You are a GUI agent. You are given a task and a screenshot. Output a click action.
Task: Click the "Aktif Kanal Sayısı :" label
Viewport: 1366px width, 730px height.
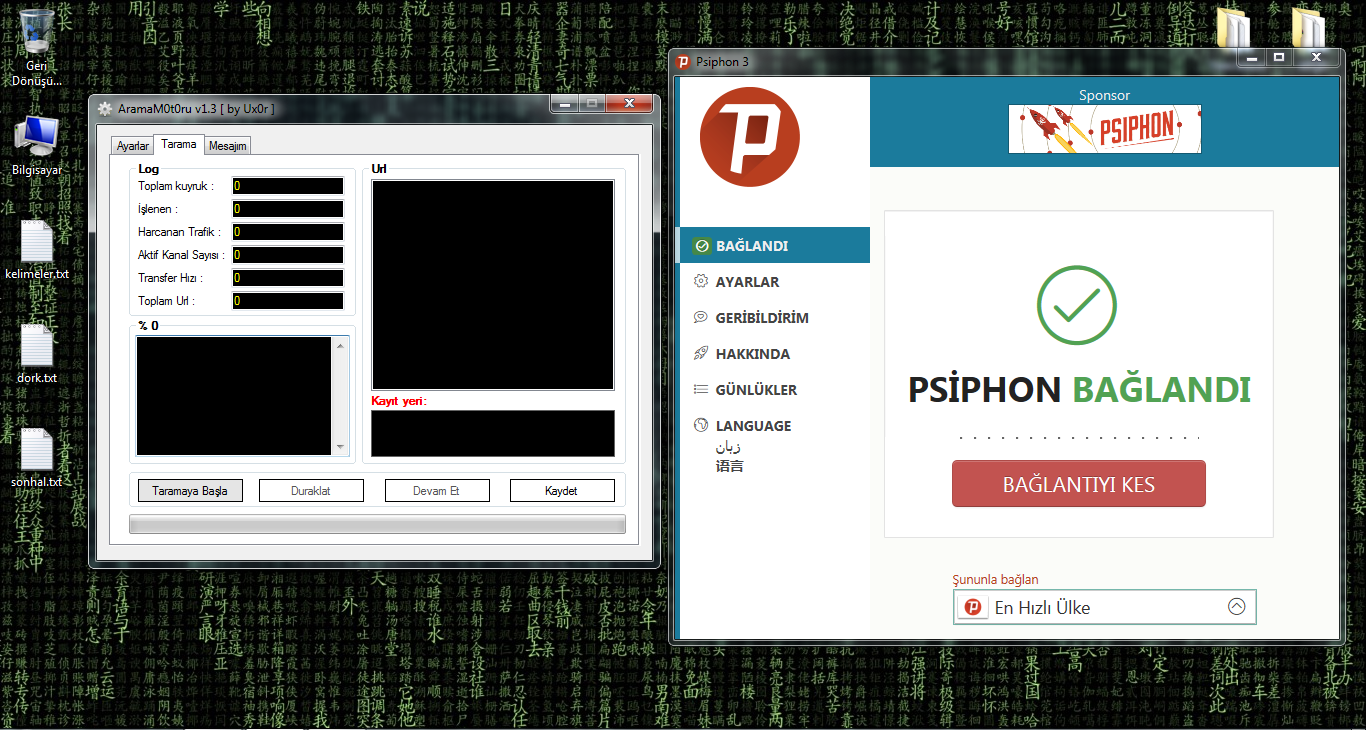click(182, 255)
